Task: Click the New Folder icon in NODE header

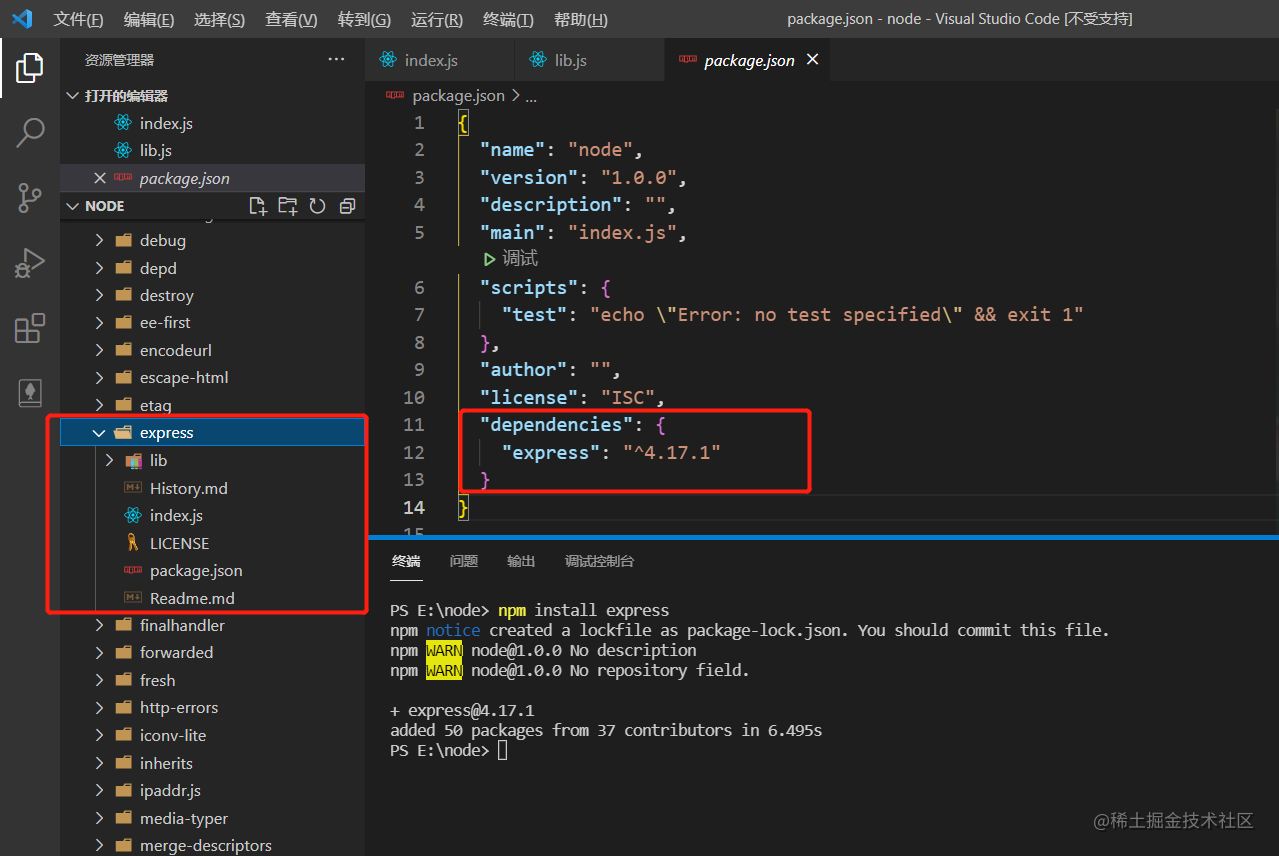Action: pos(288,206)
